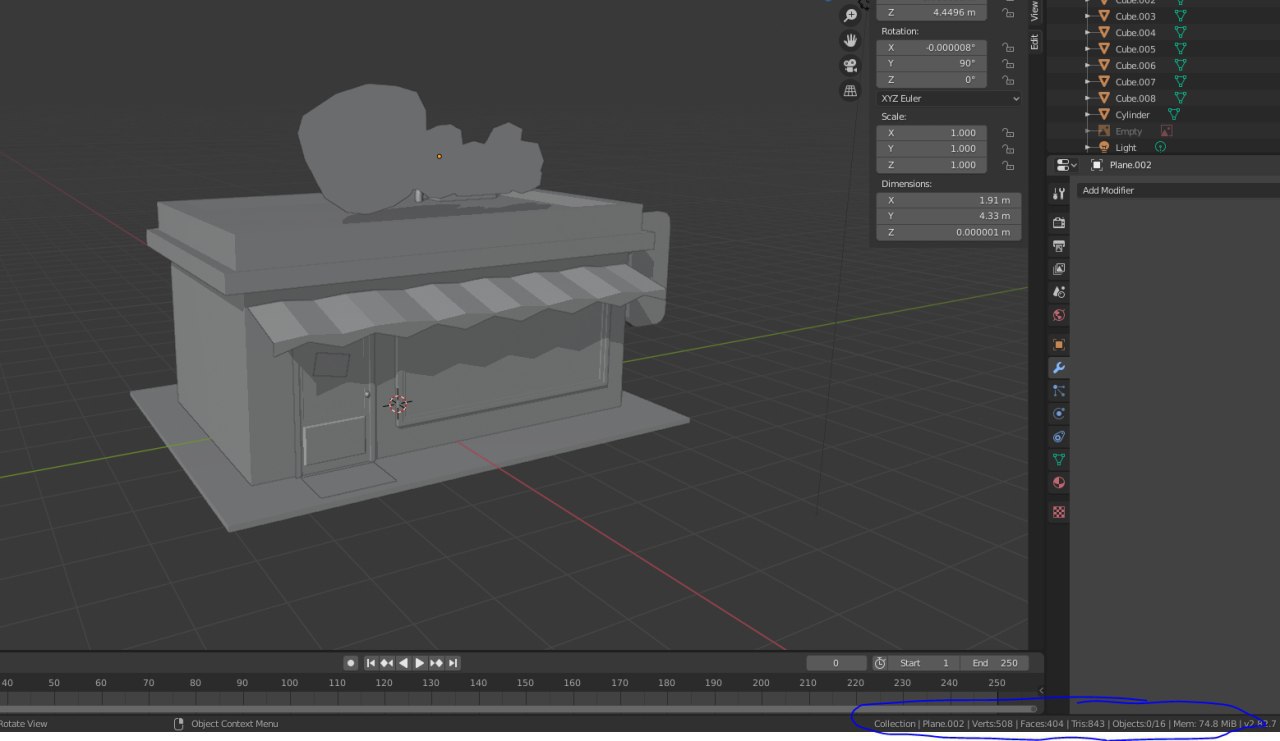Image resolution: width=1280 pixels, height=741 pixels.
Task: Click the Zoom in/out viewport gizmo
Action: pyautogui.click(x=850, y=15)
